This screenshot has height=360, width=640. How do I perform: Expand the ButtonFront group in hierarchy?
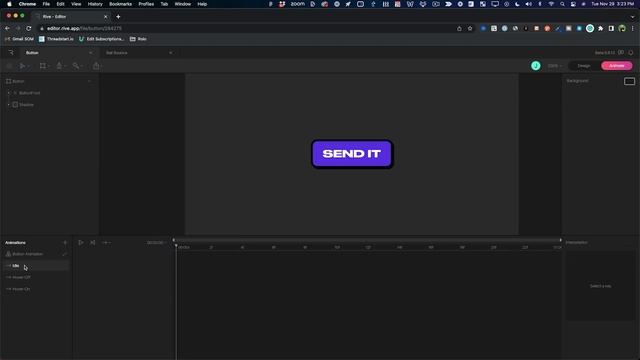[x=9, y=93]
